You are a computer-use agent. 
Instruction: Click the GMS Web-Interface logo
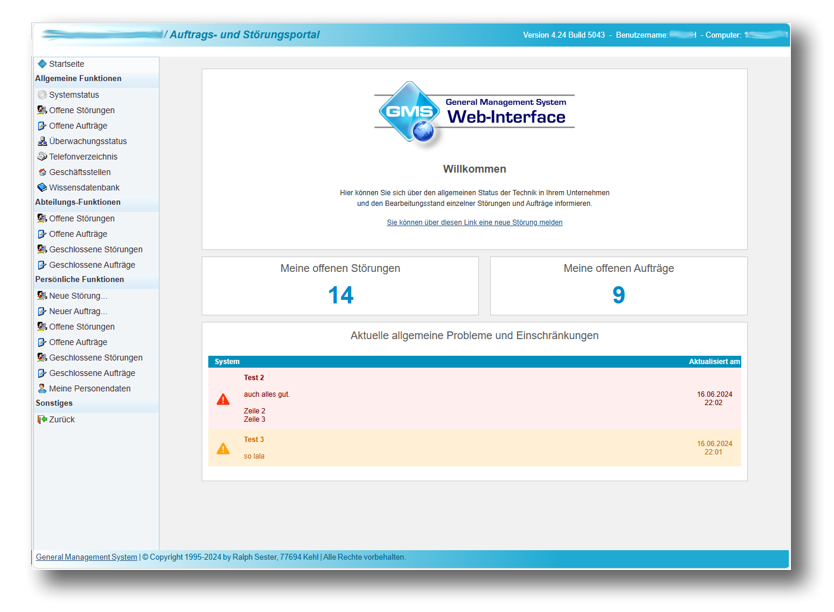coord(474,115)
